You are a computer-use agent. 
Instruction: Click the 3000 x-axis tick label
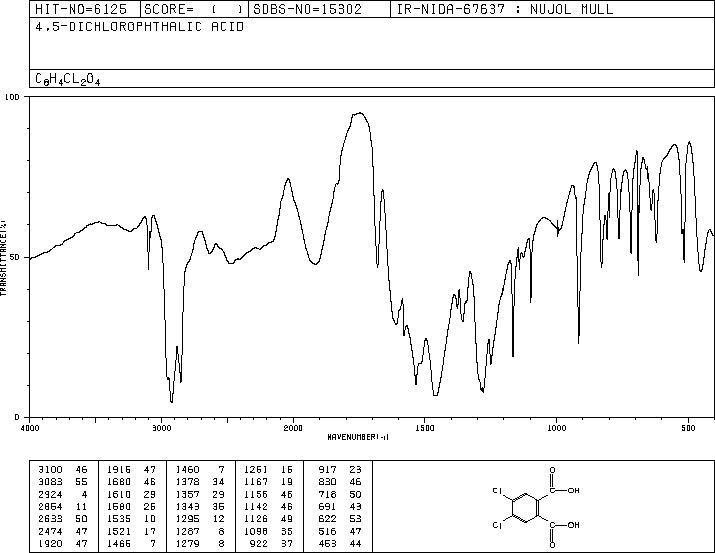(161, 428)
